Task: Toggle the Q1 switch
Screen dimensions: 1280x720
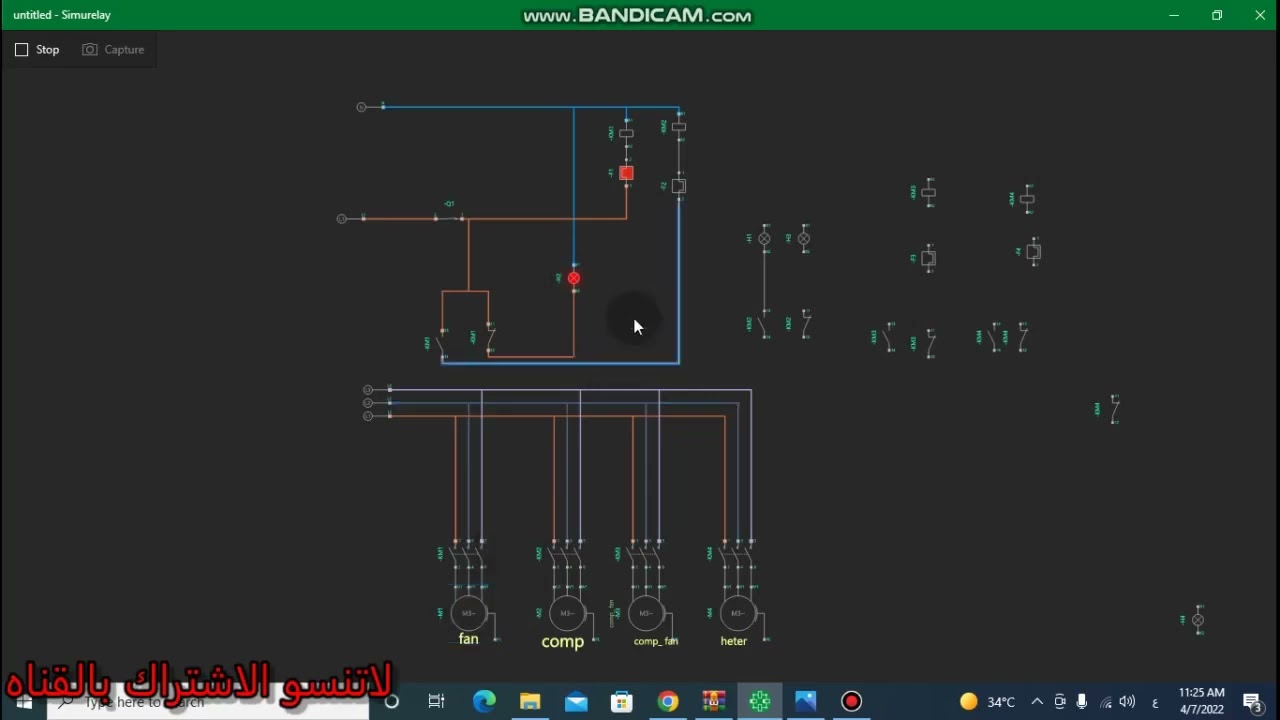Action: [450, 216]
